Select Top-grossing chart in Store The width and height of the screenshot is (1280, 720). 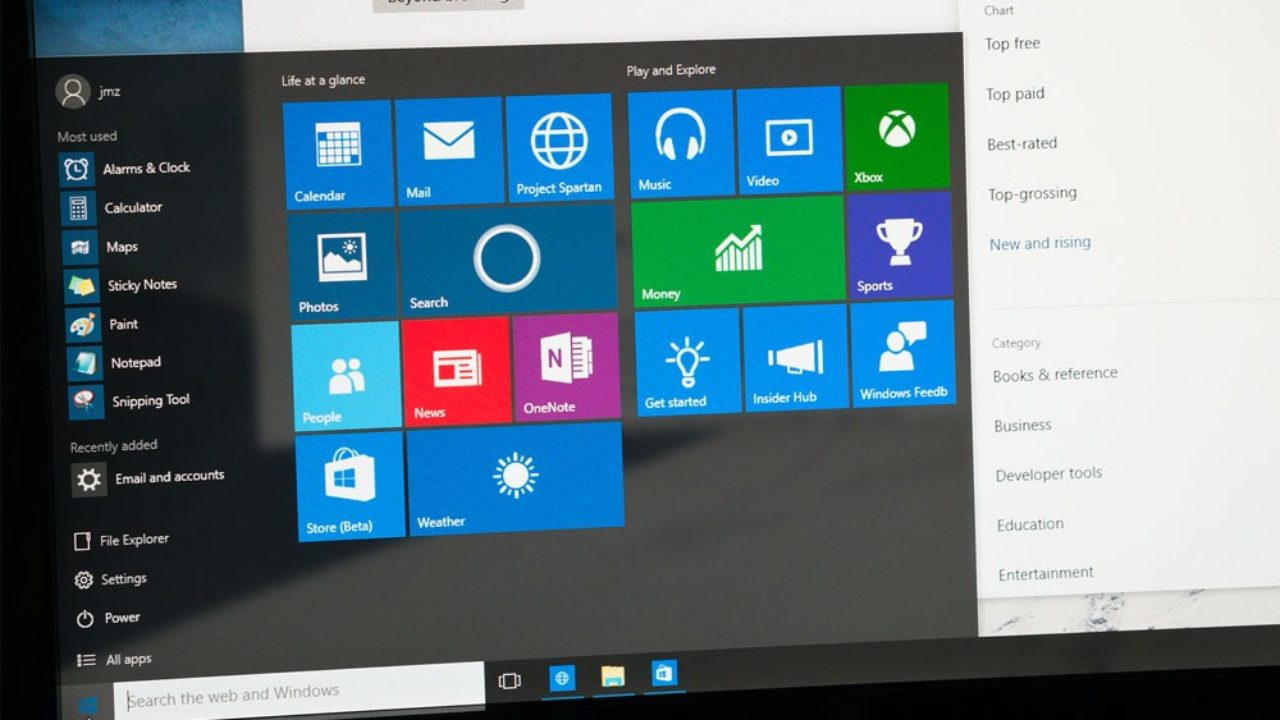(1032, 193)
